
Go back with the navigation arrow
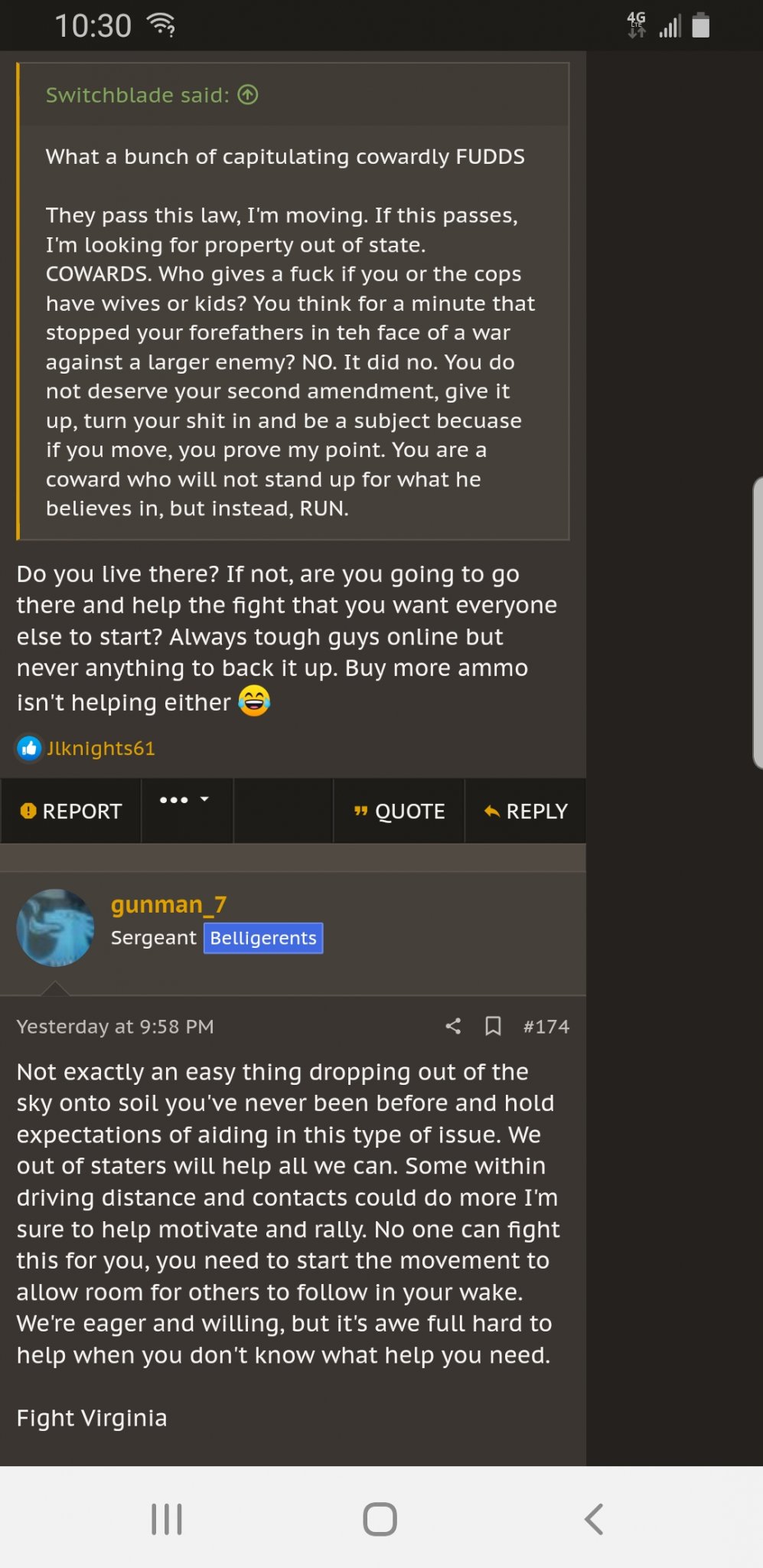[x=594, y=1519]
